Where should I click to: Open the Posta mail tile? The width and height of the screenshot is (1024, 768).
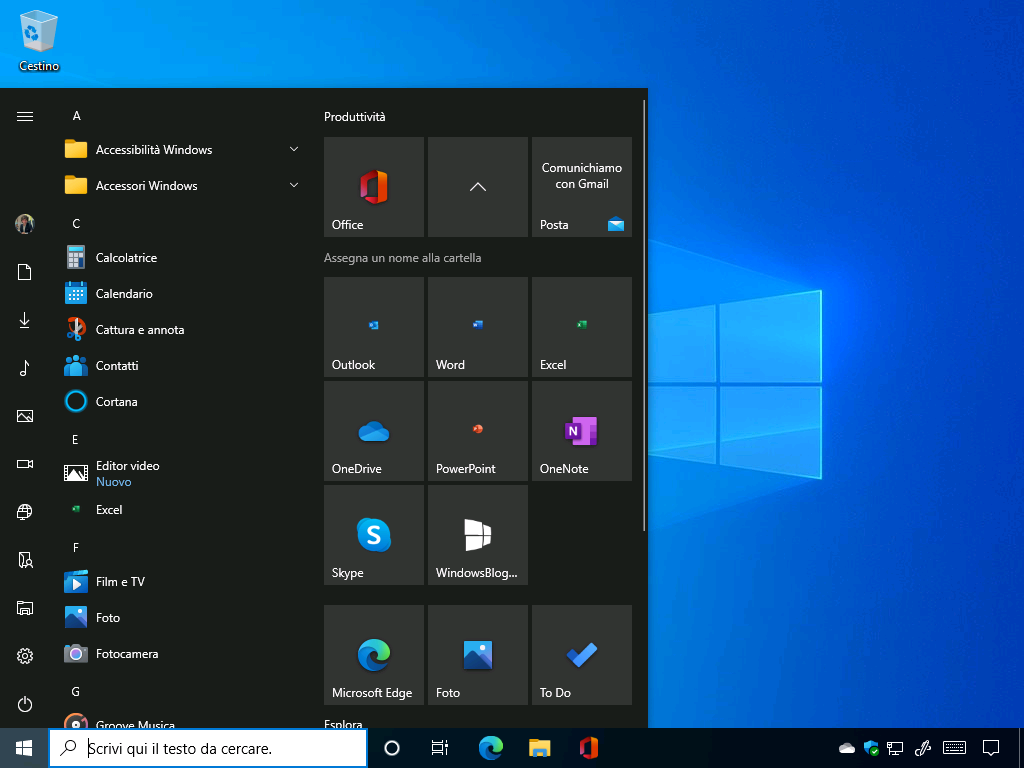[x=582, y=187]
